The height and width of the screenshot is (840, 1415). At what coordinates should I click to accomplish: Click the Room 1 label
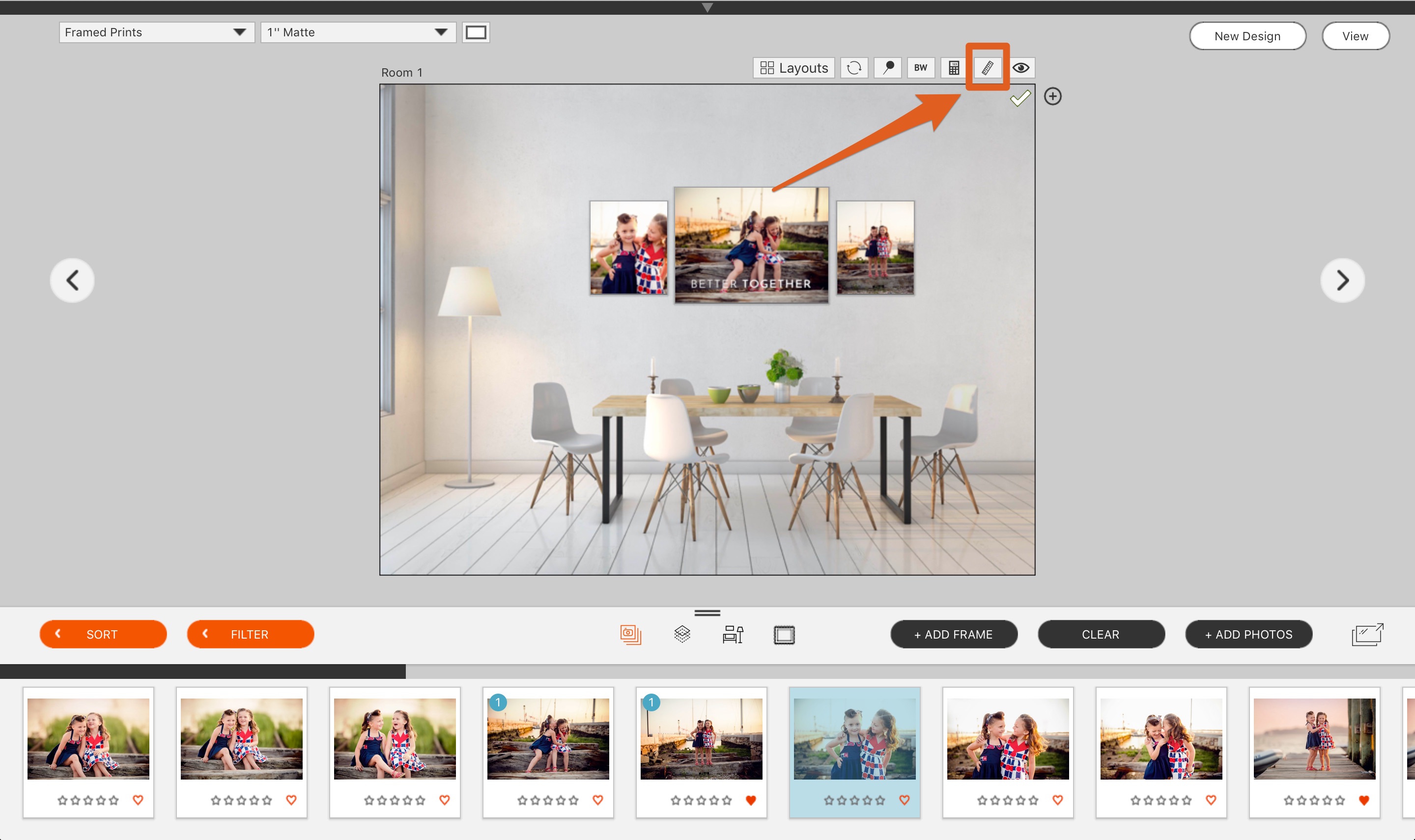pyautogui.click(x=402, y=72)
